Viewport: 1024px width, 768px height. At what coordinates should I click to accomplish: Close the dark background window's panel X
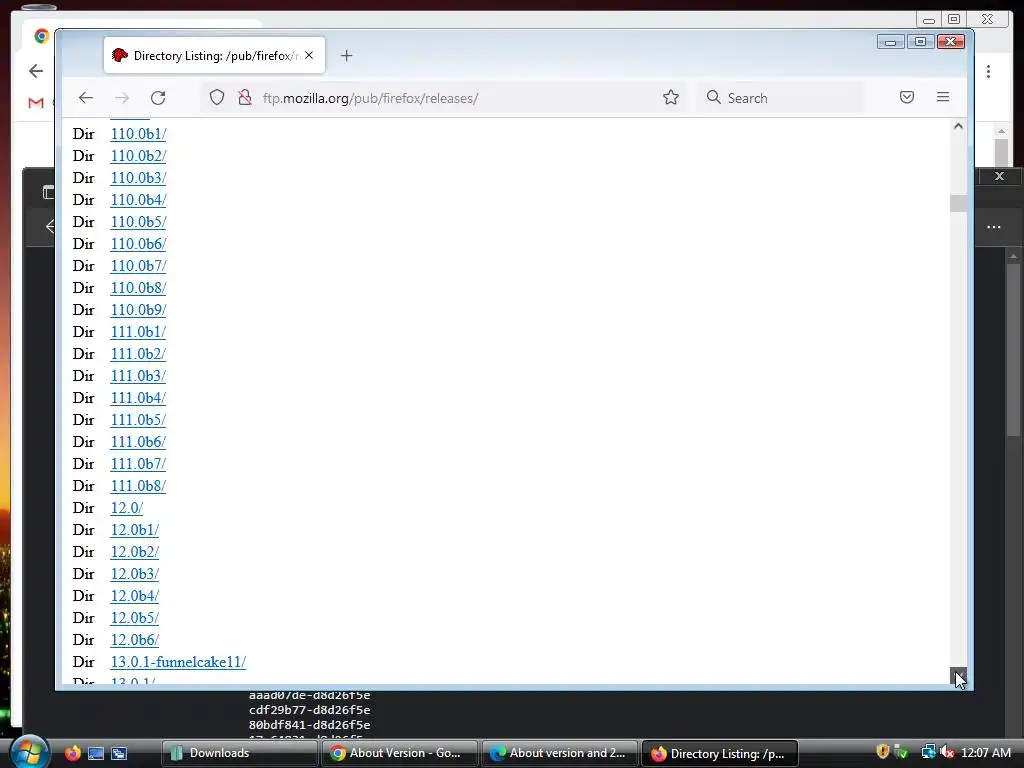(999, 176)
